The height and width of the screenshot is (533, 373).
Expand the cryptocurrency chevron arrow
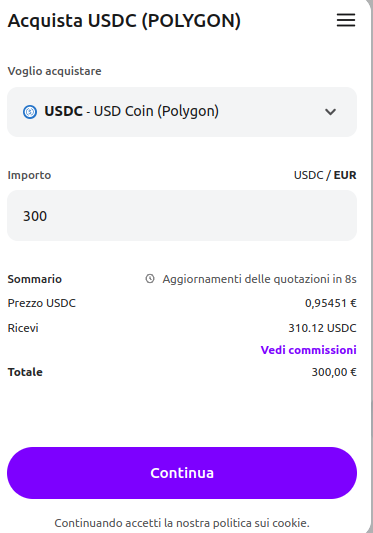pos(330,112)
